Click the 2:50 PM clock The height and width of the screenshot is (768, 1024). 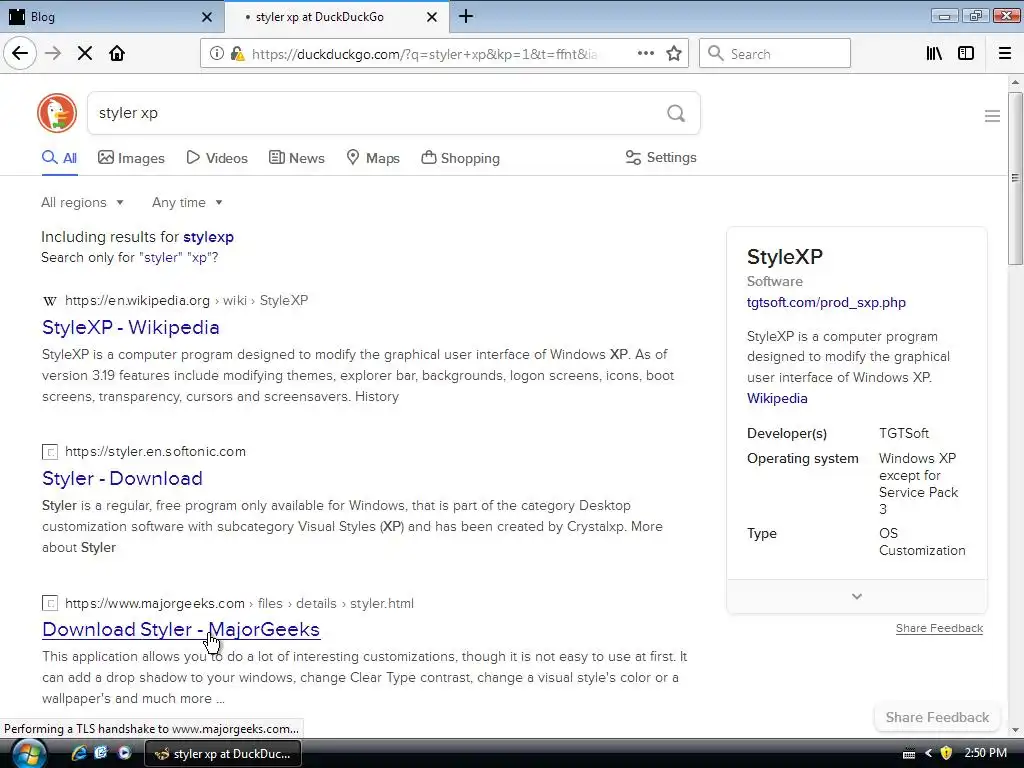point(985,753)
